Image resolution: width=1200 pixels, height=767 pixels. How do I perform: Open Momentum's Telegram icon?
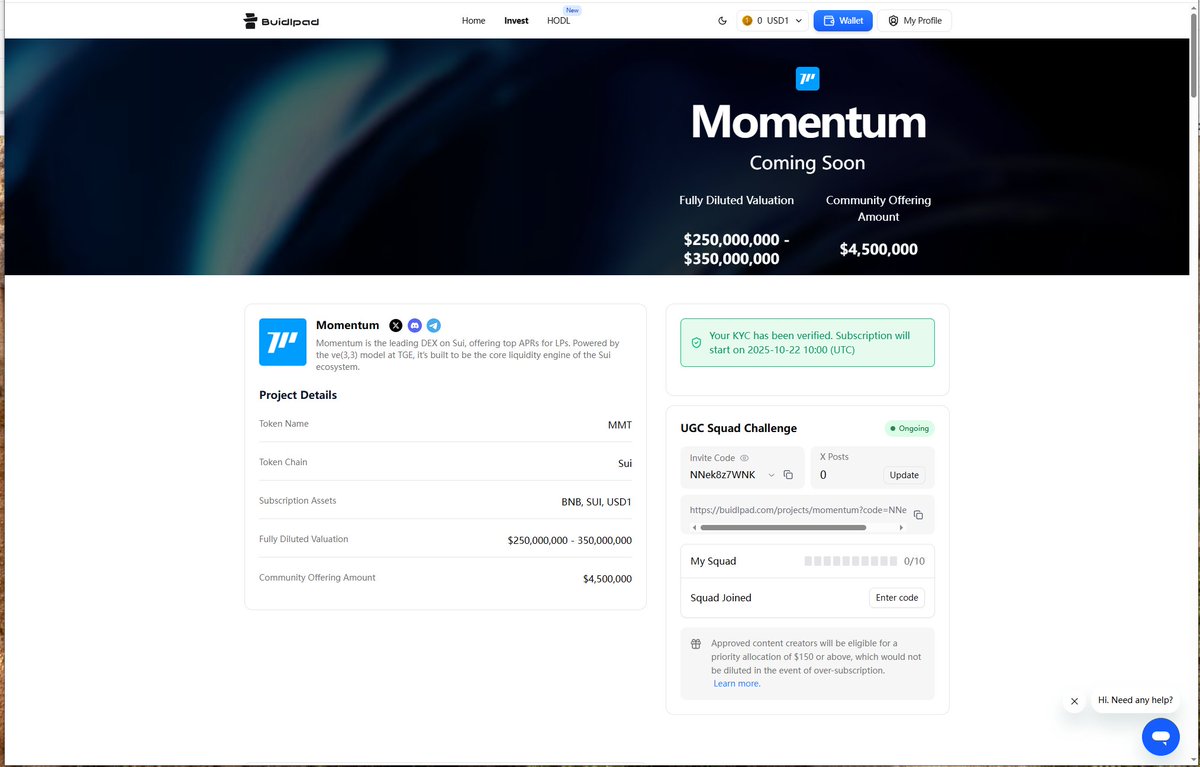coord(433,325)
